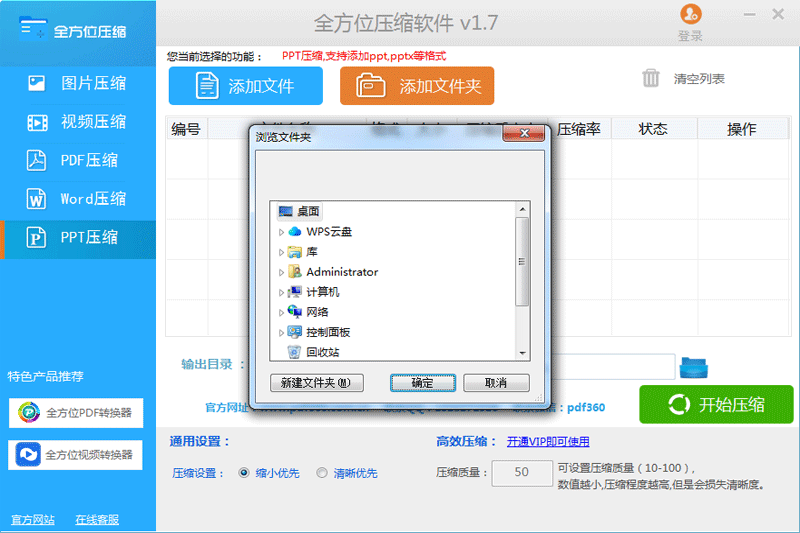
Task: Expand the 控制面板 control panel node
Action: (281, 333)
